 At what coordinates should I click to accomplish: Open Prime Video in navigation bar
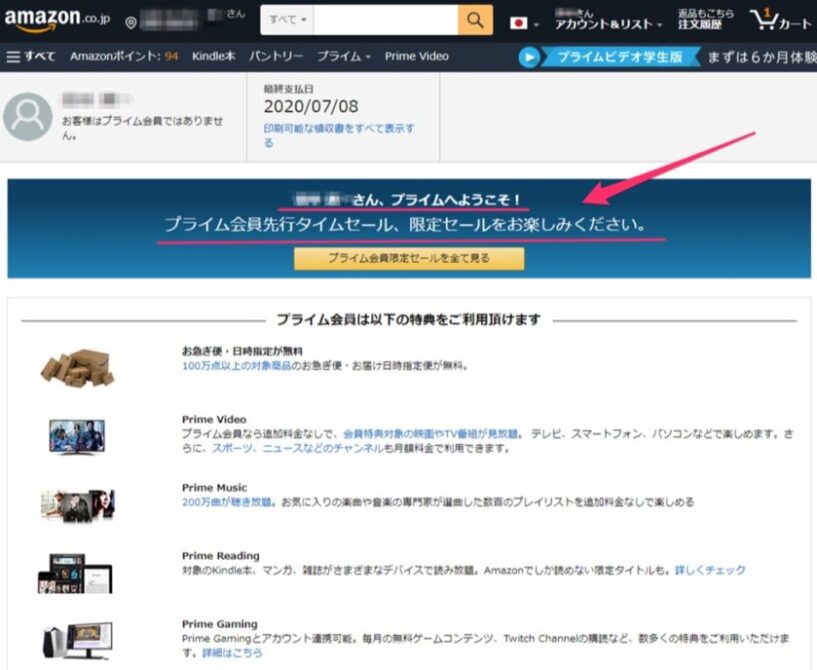point(416,56)
